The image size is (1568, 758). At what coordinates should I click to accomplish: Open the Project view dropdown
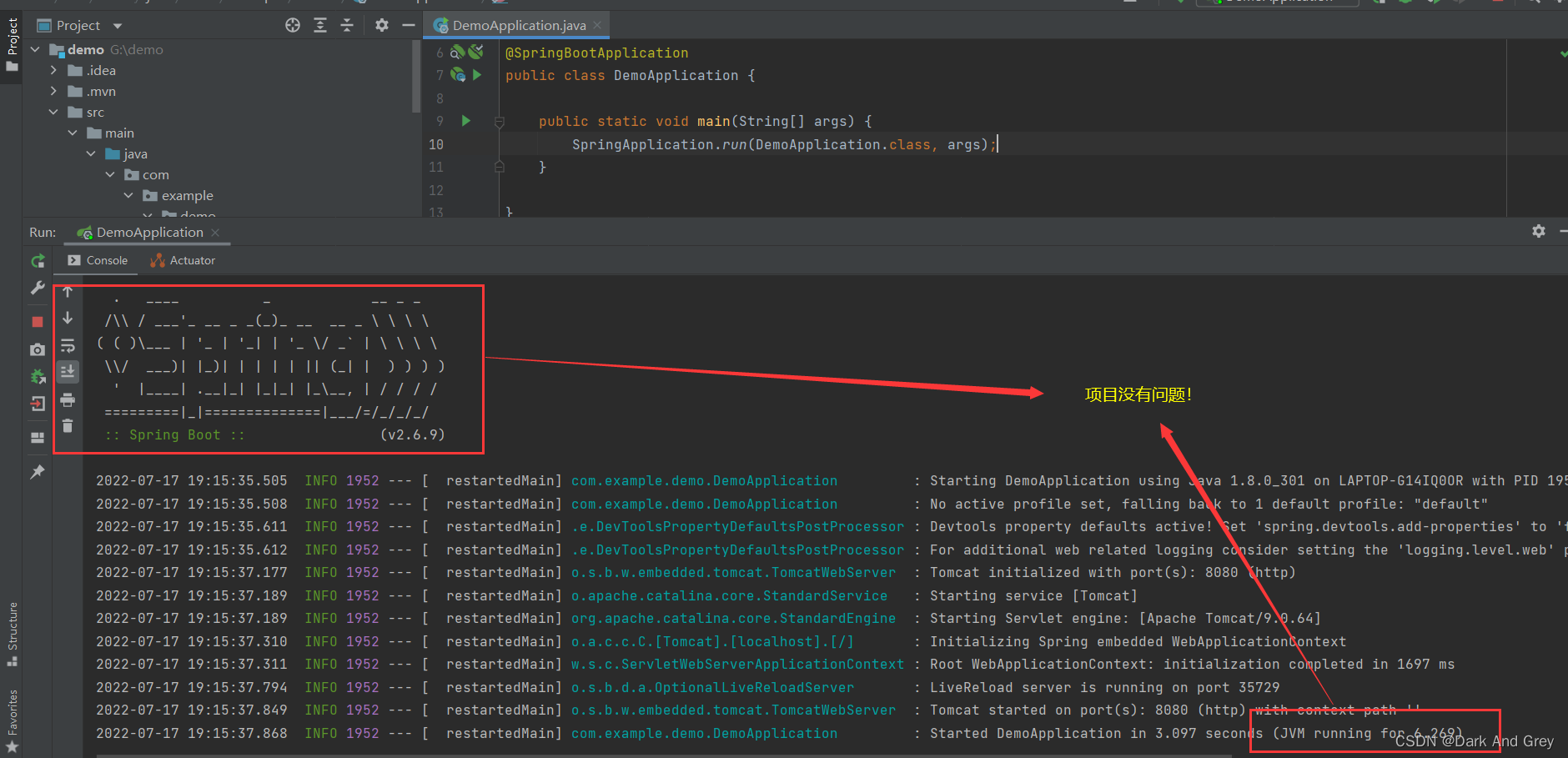click(x=118, y=26)
